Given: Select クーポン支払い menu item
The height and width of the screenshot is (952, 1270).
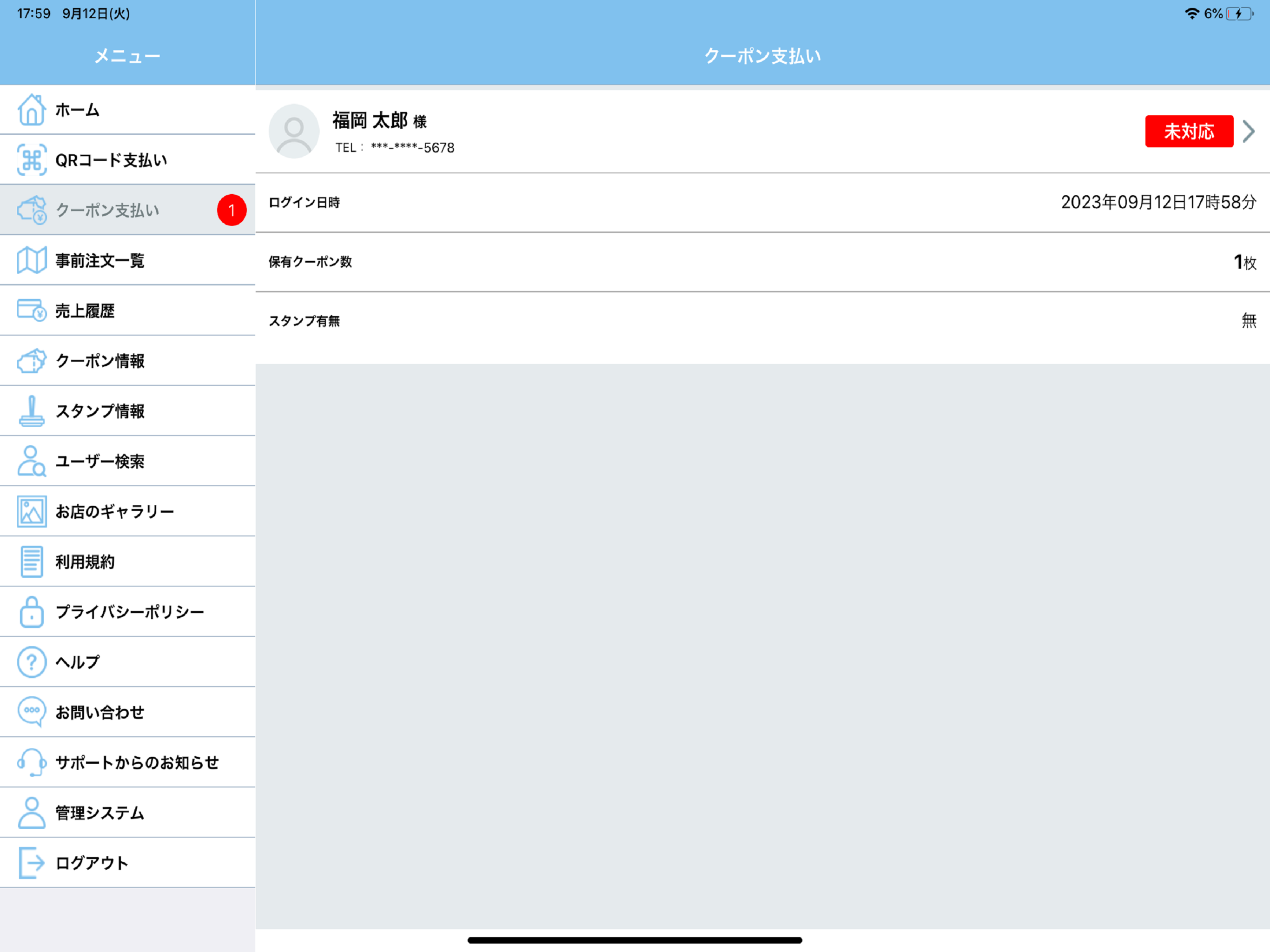Looking at the screenshot, I should (107, 210).
